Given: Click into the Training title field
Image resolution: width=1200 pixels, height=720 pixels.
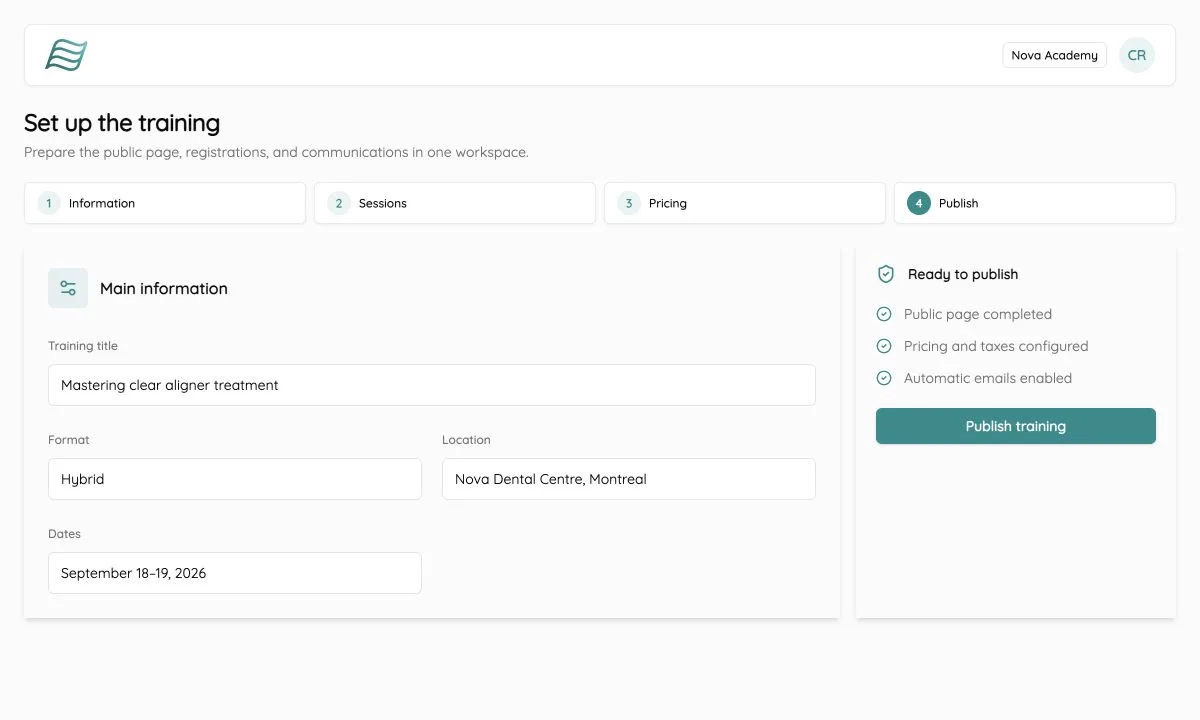Looking at the screenshot, I should click(432, 385).
